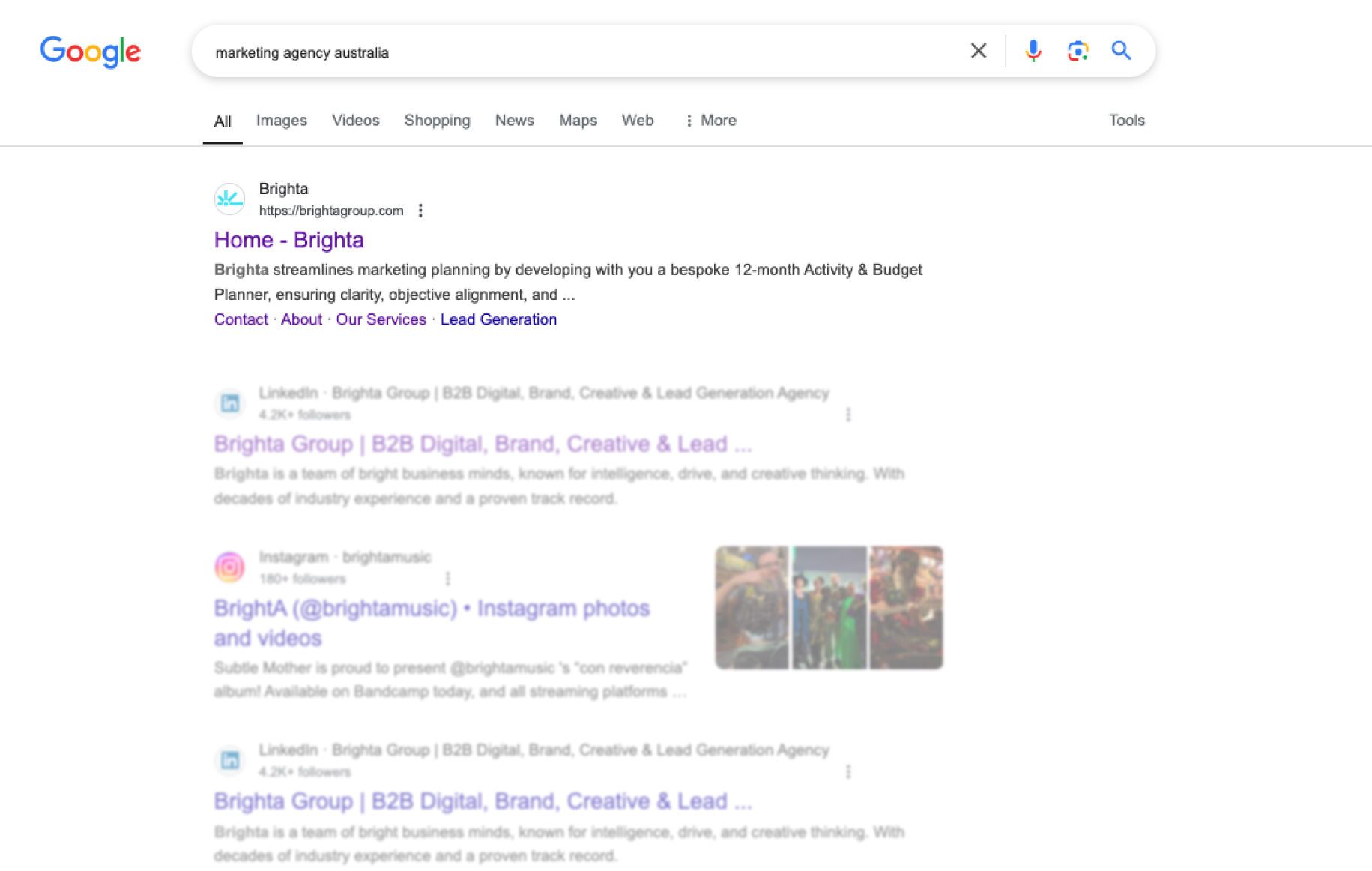
Task: Click the Contact sitelink
Action: coord(241,319)
